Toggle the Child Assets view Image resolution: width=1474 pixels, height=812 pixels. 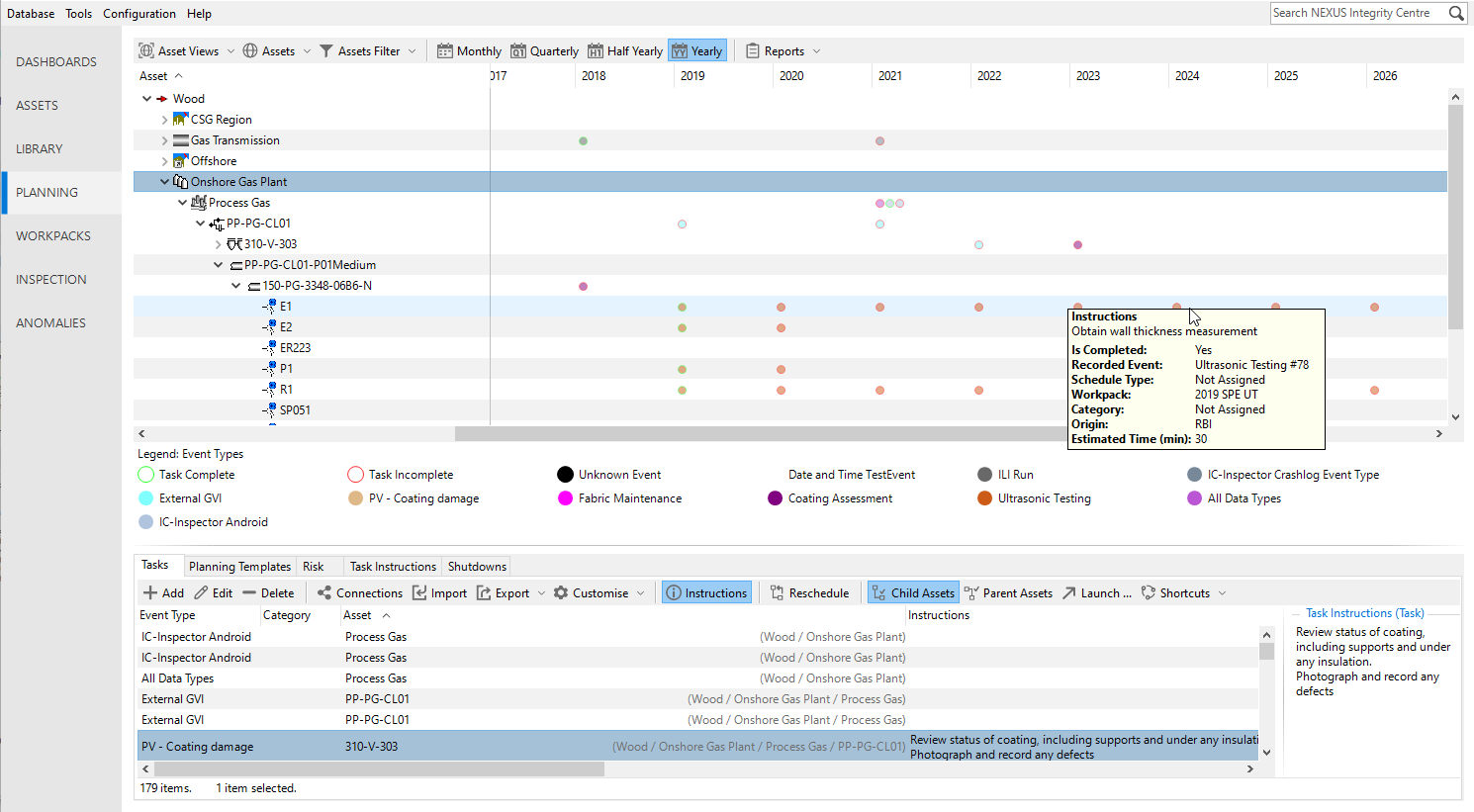point(912,592)
